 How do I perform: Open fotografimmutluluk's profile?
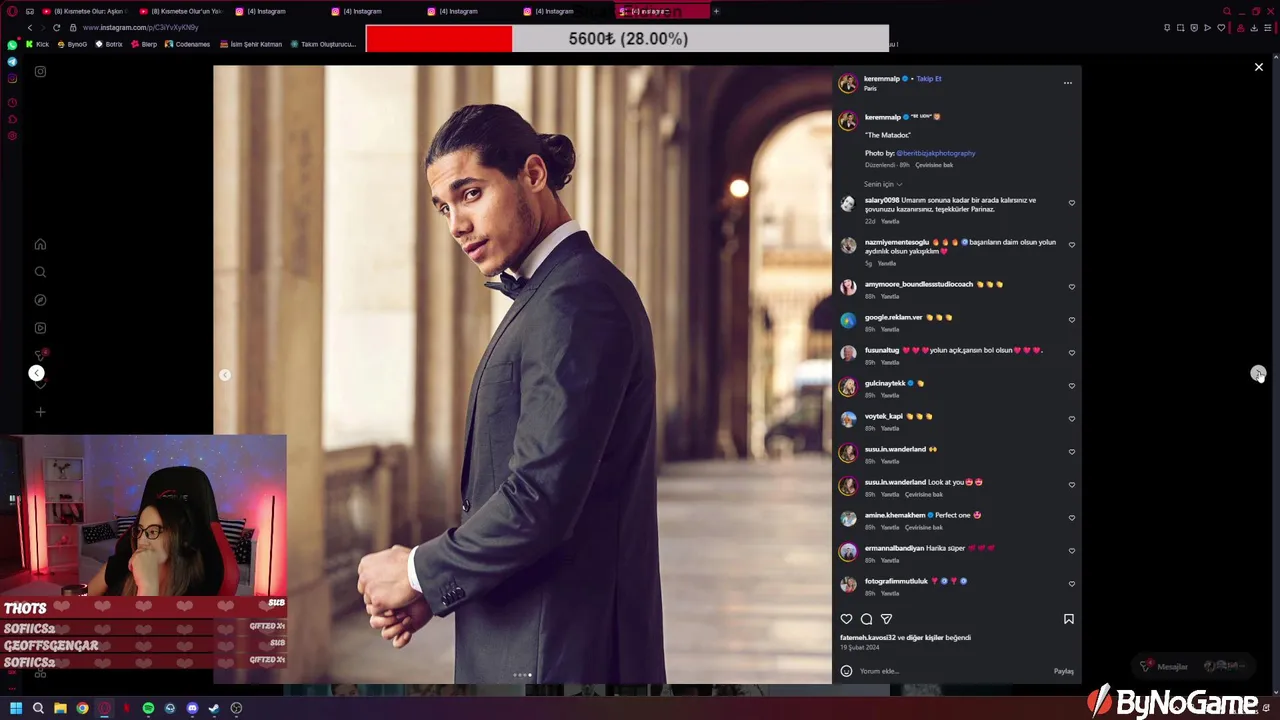pos(896,581)
